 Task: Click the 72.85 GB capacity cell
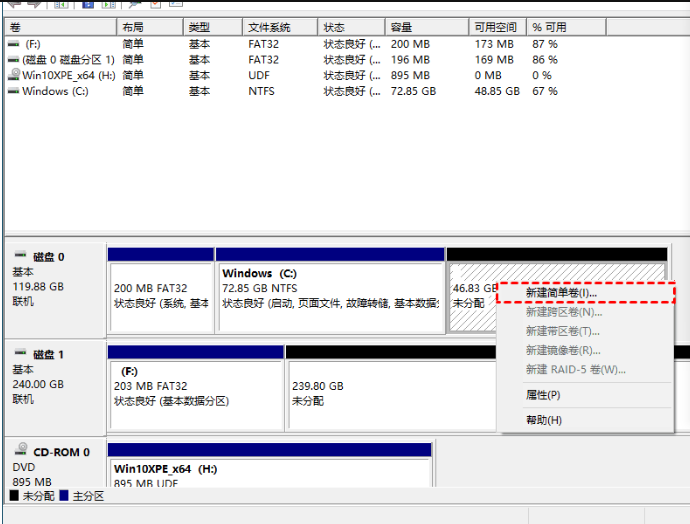(413, 91)
